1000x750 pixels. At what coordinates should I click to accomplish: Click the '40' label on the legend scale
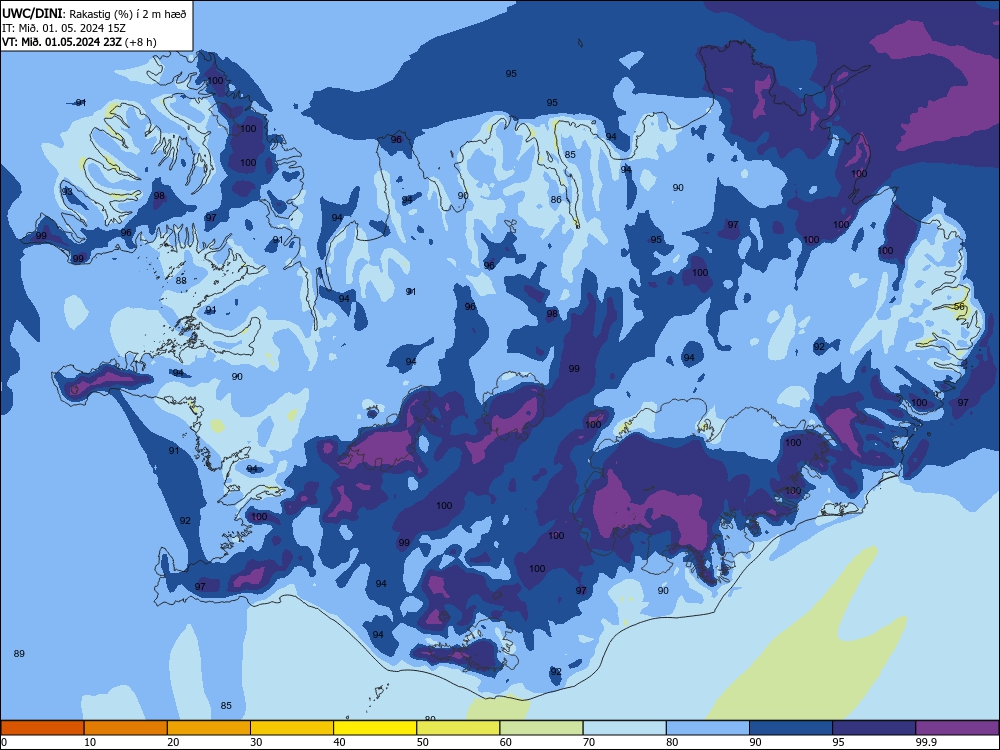[x=340, y=742]
